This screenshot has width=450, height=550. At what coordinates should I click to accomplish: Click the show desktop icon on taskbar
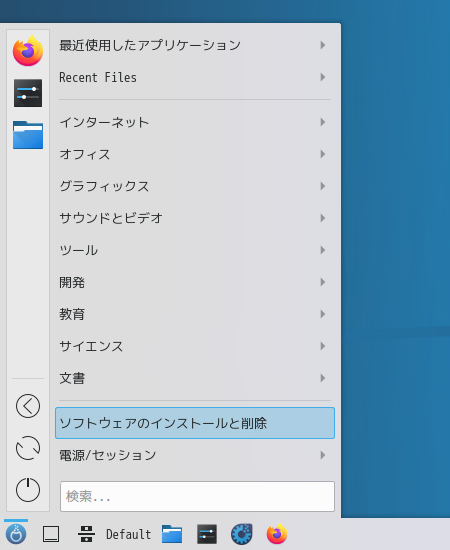(x=51, y=534)
